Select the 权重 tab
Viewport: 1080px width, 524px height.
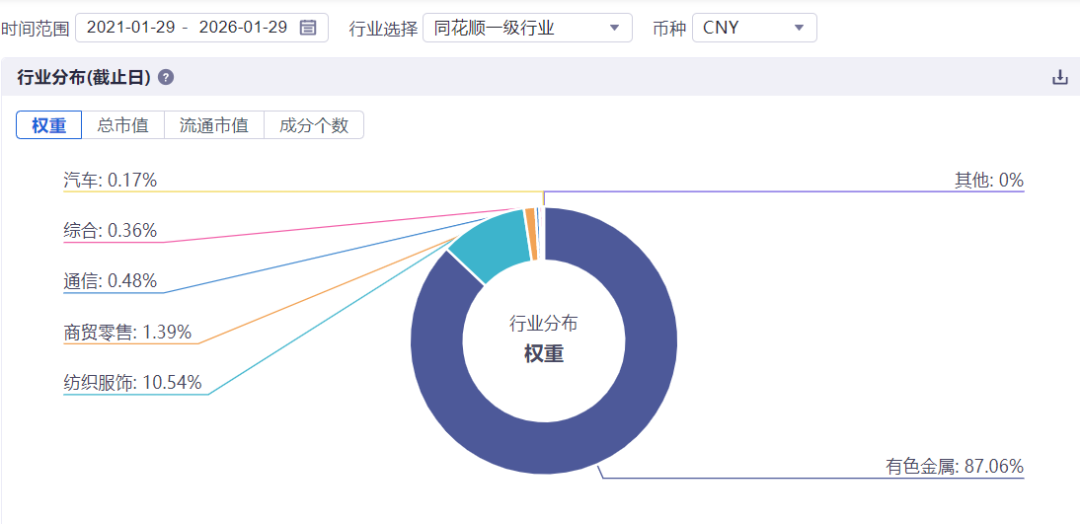point(49,125)
